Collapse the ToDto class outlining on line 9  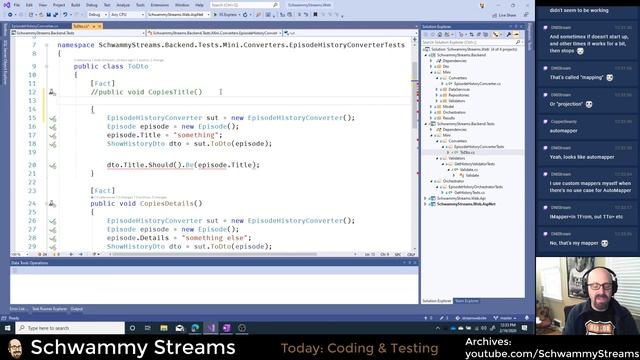47,66
